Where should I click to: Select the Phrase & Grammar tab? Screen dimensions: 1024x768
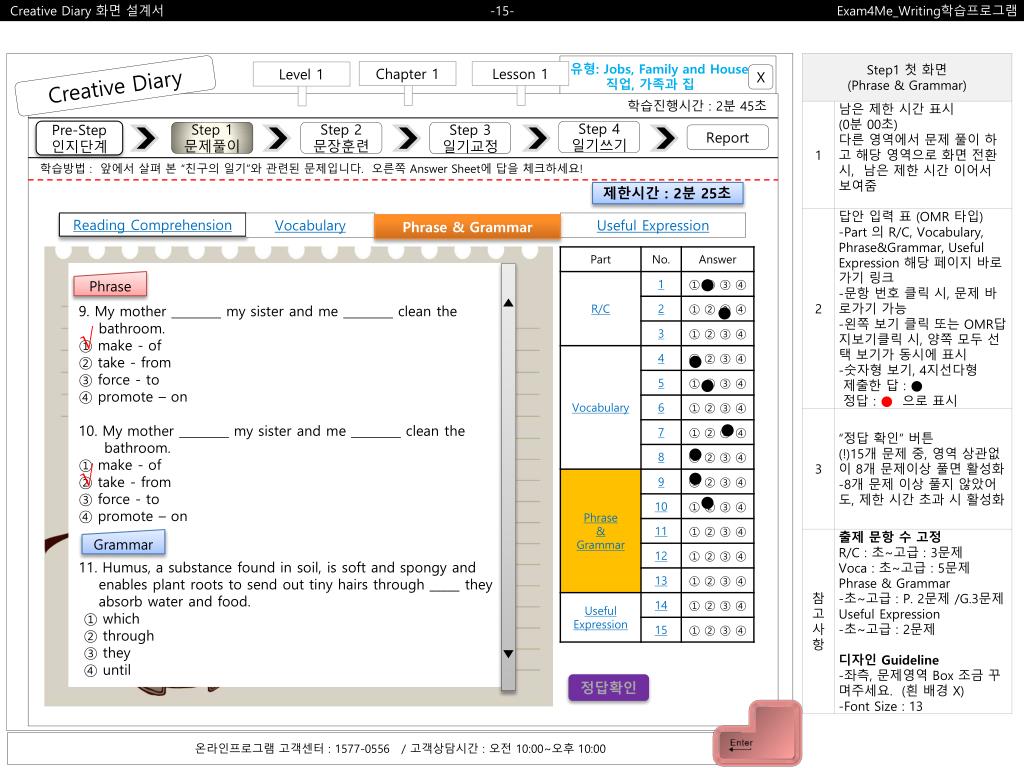[467, 227]
